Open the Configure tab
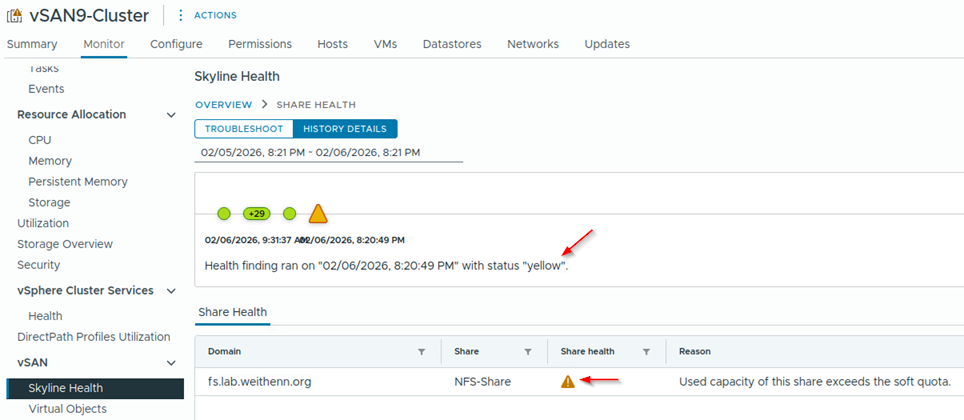The image size is (964, 420). pos(176,44)
